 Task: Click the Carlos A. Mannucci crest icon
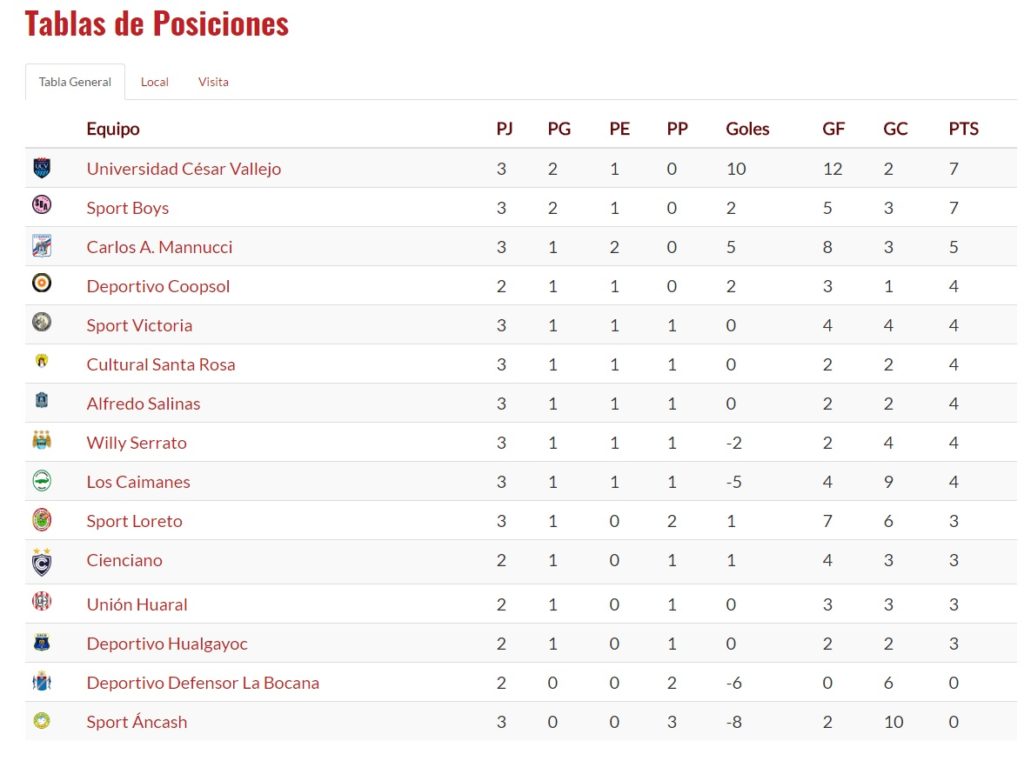click(42, 246)
